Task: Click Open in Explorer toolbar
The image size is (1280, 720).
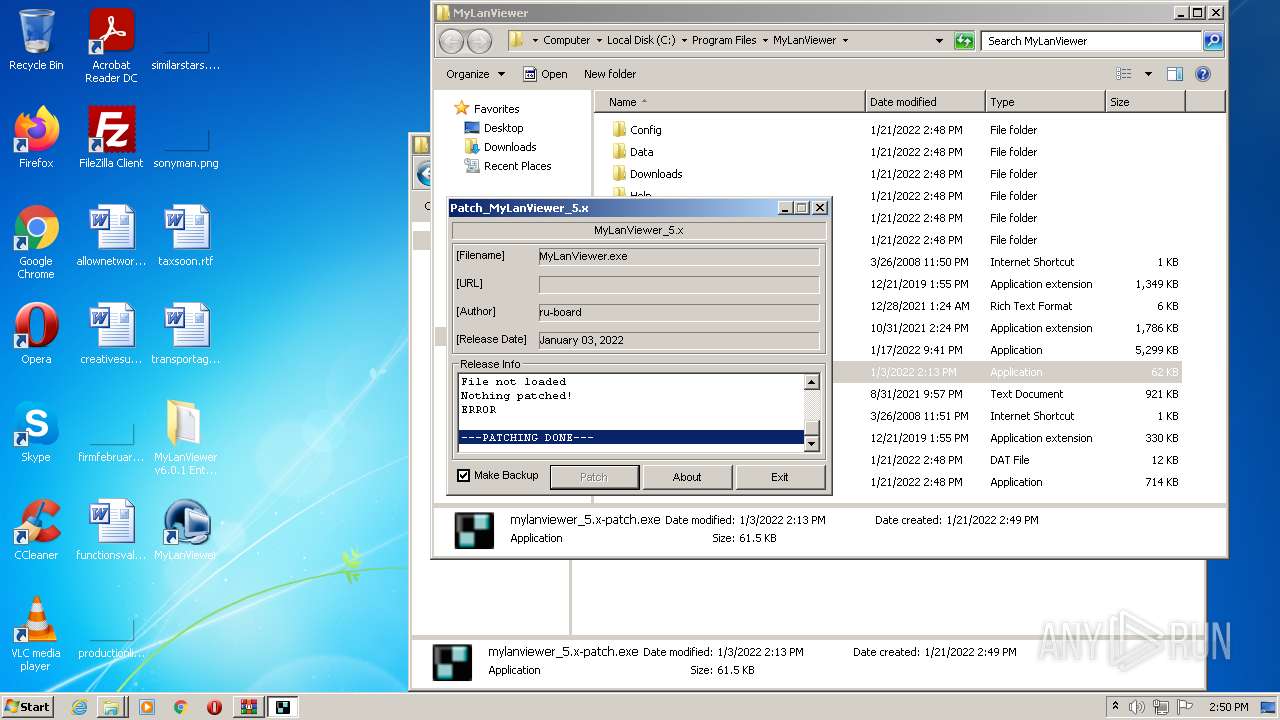Action: [545, 74]
